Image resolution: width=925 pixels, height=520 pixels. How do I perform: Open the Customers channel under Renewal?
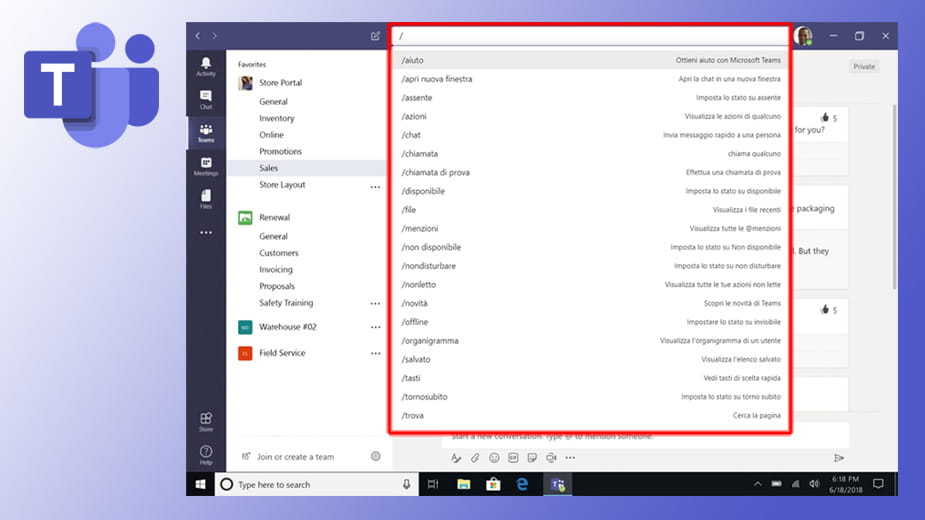pyautogui.click(x=278, y=253)
